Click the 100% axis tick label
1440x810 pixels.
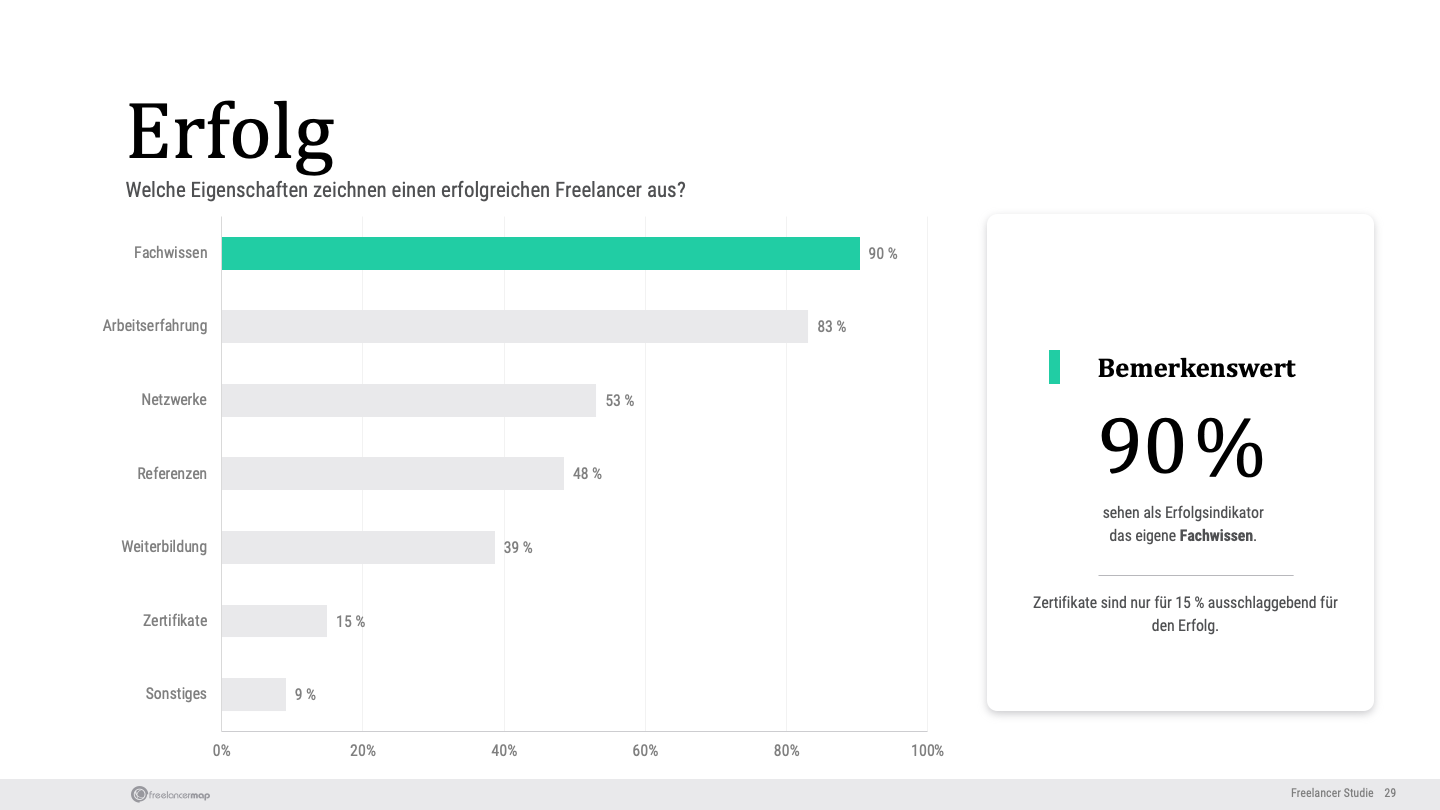pos(927,751)
